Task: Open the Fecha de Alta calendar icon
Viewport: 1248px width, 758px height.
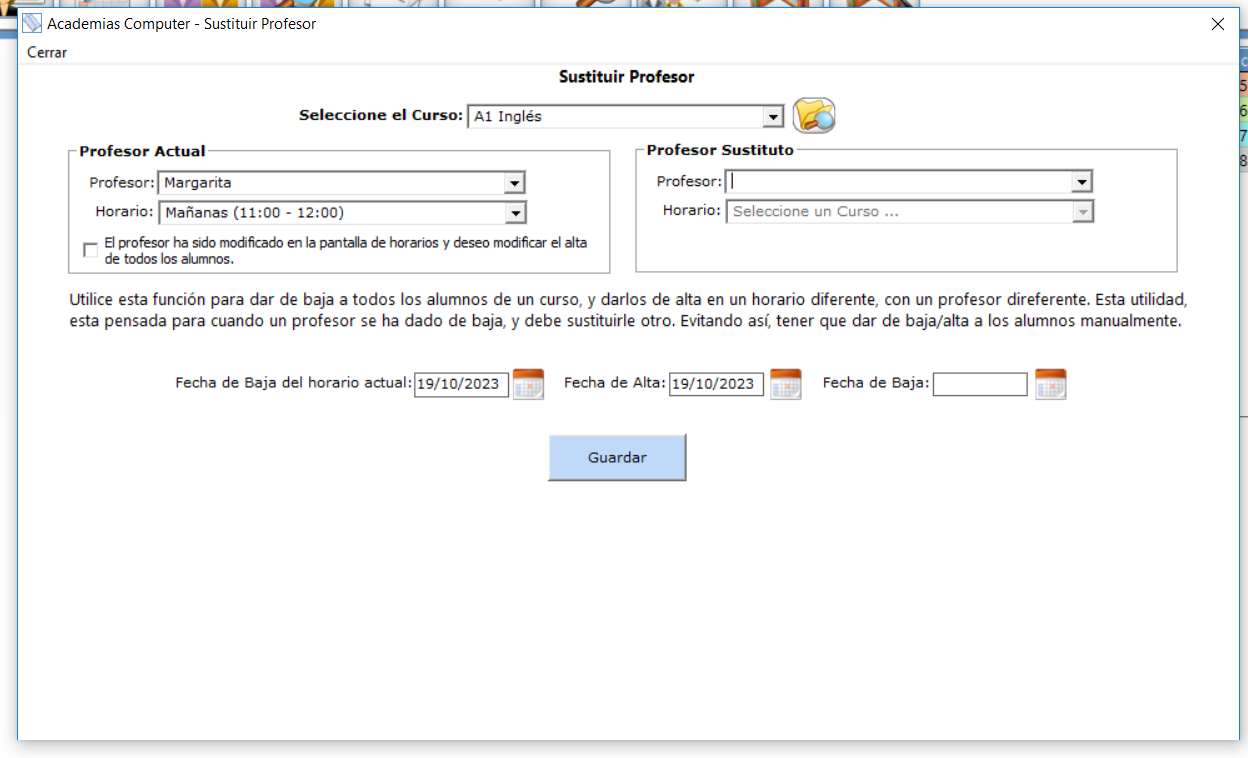Action: pyautogui.click(x=785, y=384)
